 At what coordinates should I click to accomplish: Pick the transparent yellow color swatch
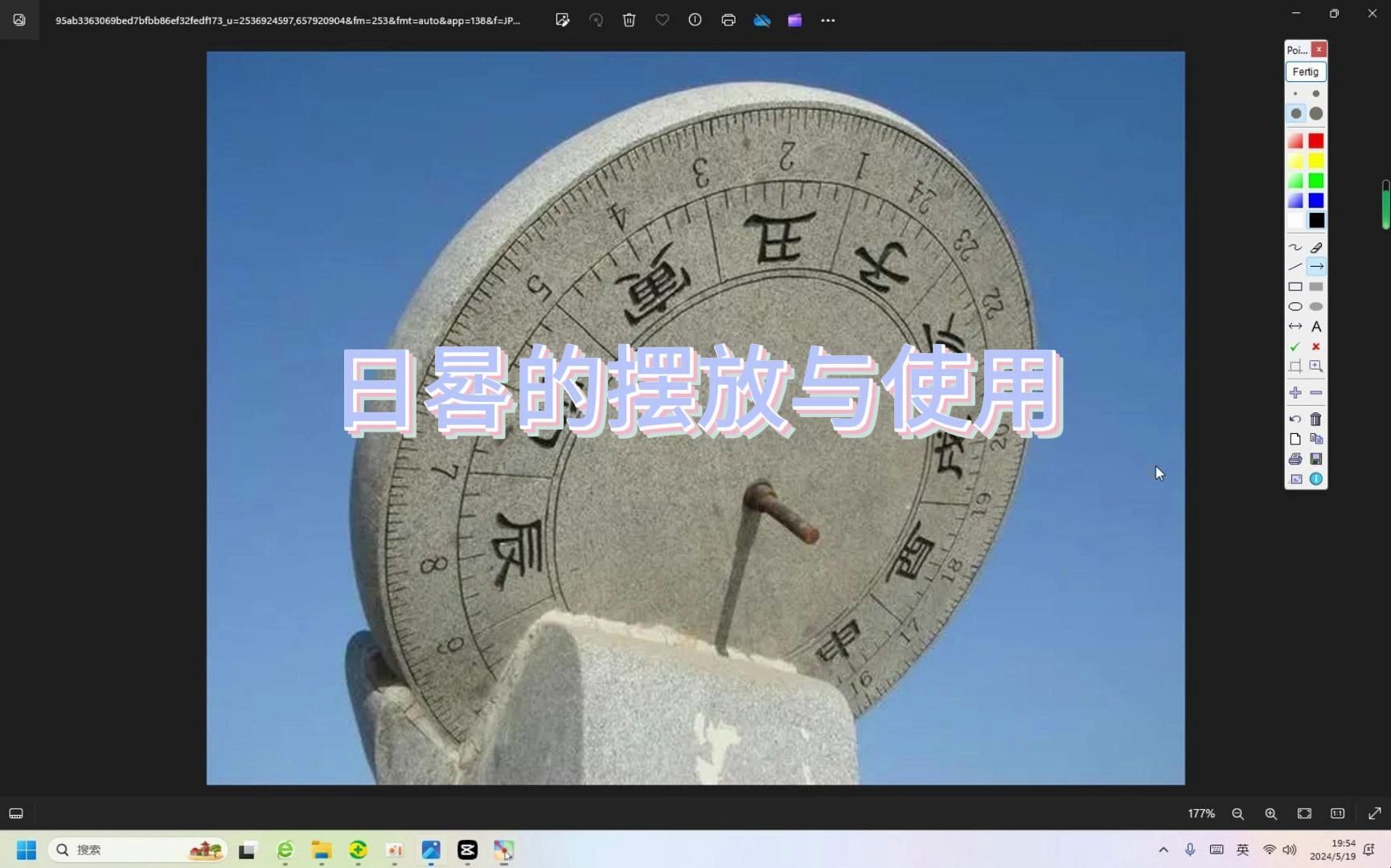[x=1295, y=162]
